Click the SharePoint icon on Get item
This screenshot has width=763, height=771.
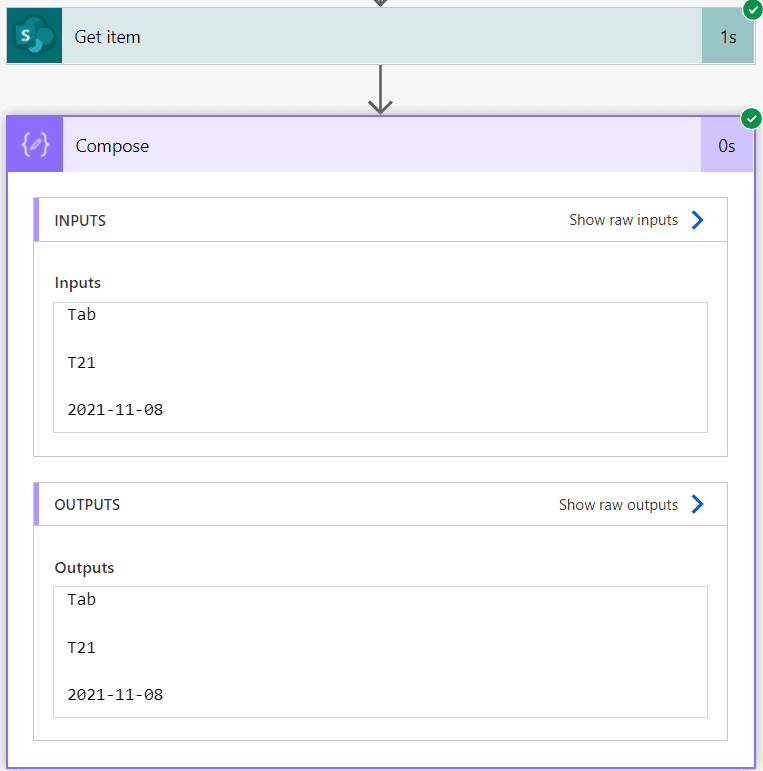(34, 35)
